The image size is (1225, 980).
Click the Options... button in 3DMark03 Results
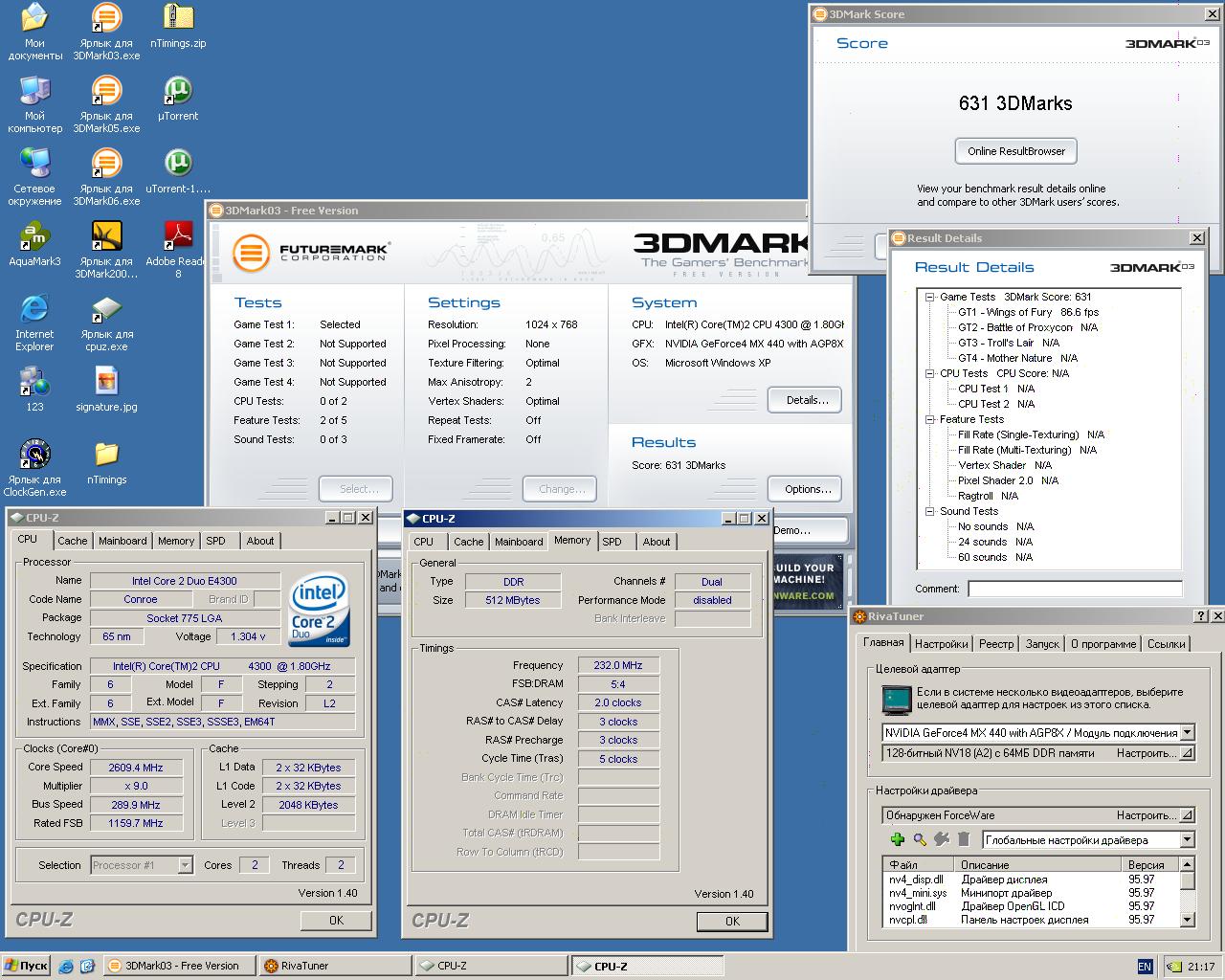(807, 489)
